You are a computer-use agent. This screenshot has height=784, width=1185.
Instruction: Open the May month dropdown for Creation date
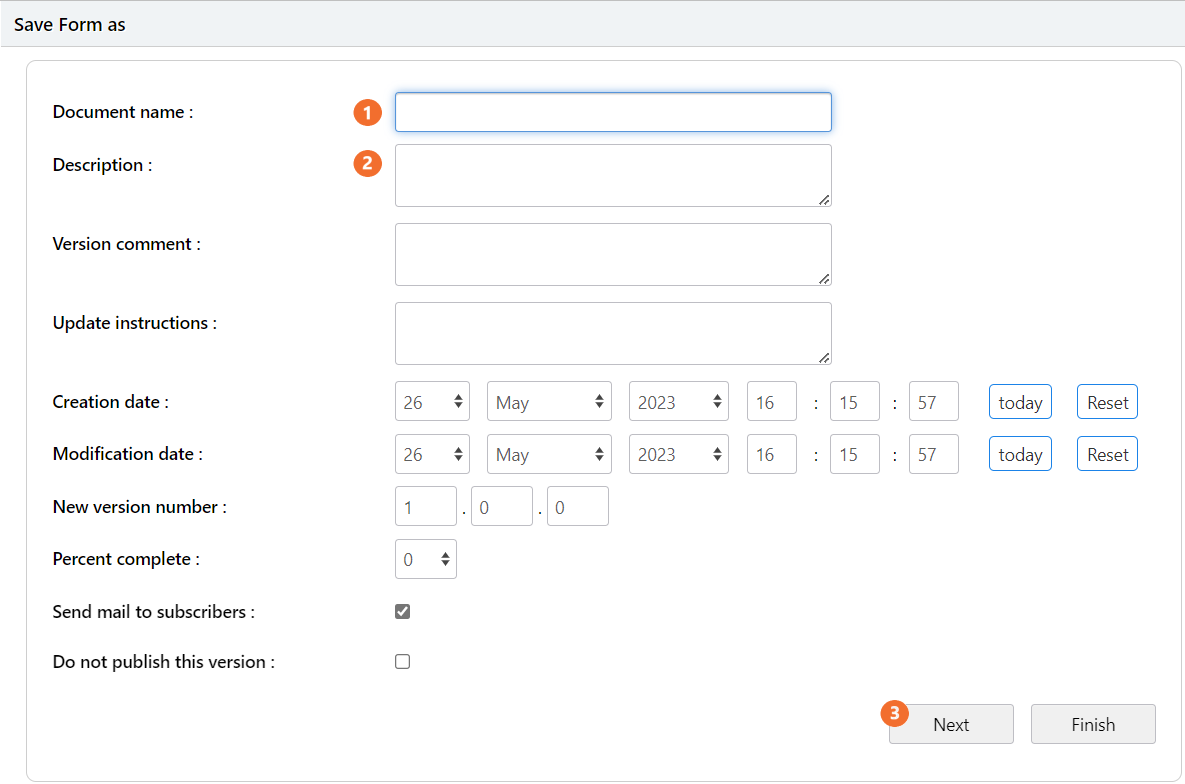click(549, 401)
